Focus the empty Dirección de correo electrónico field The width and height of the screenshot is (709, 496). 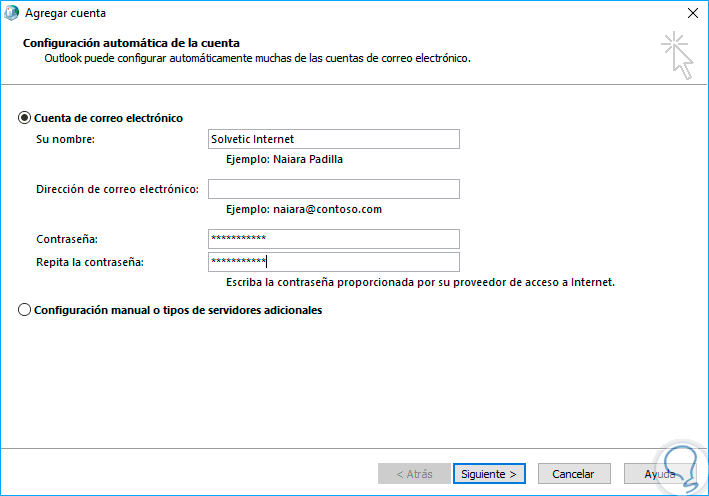(333, 189)
